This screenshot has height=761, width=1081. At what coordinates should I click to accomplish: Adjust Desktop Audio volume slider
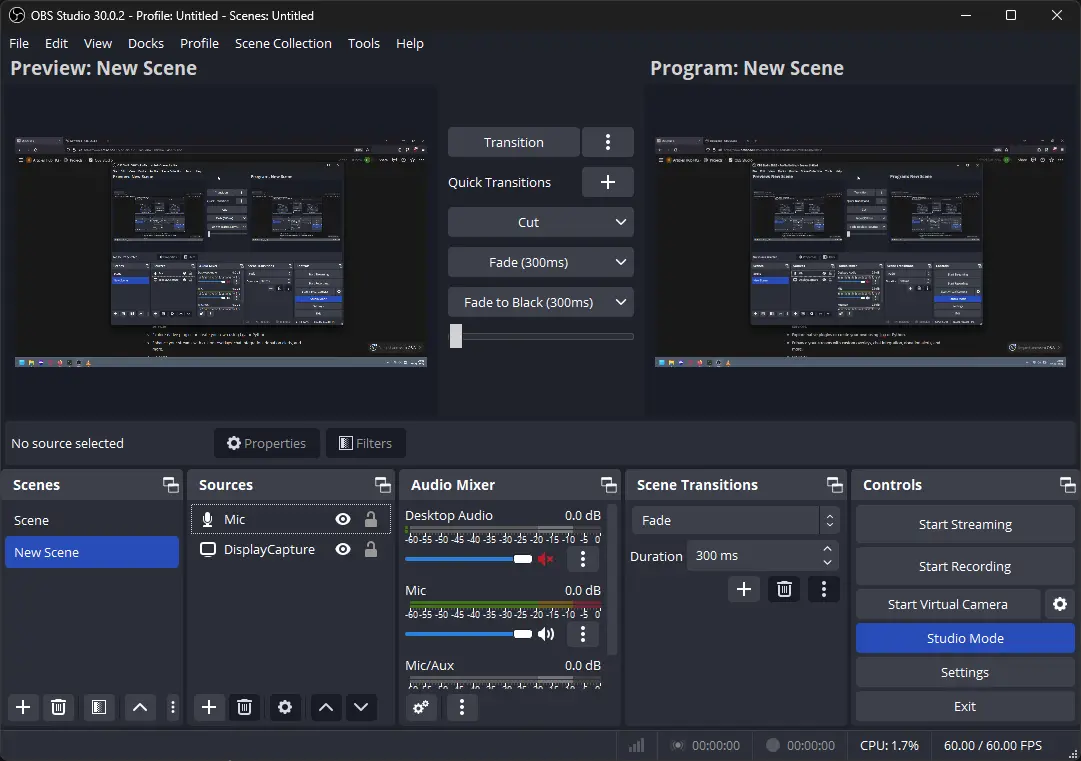pyautogui.click(x=468, y=559)
